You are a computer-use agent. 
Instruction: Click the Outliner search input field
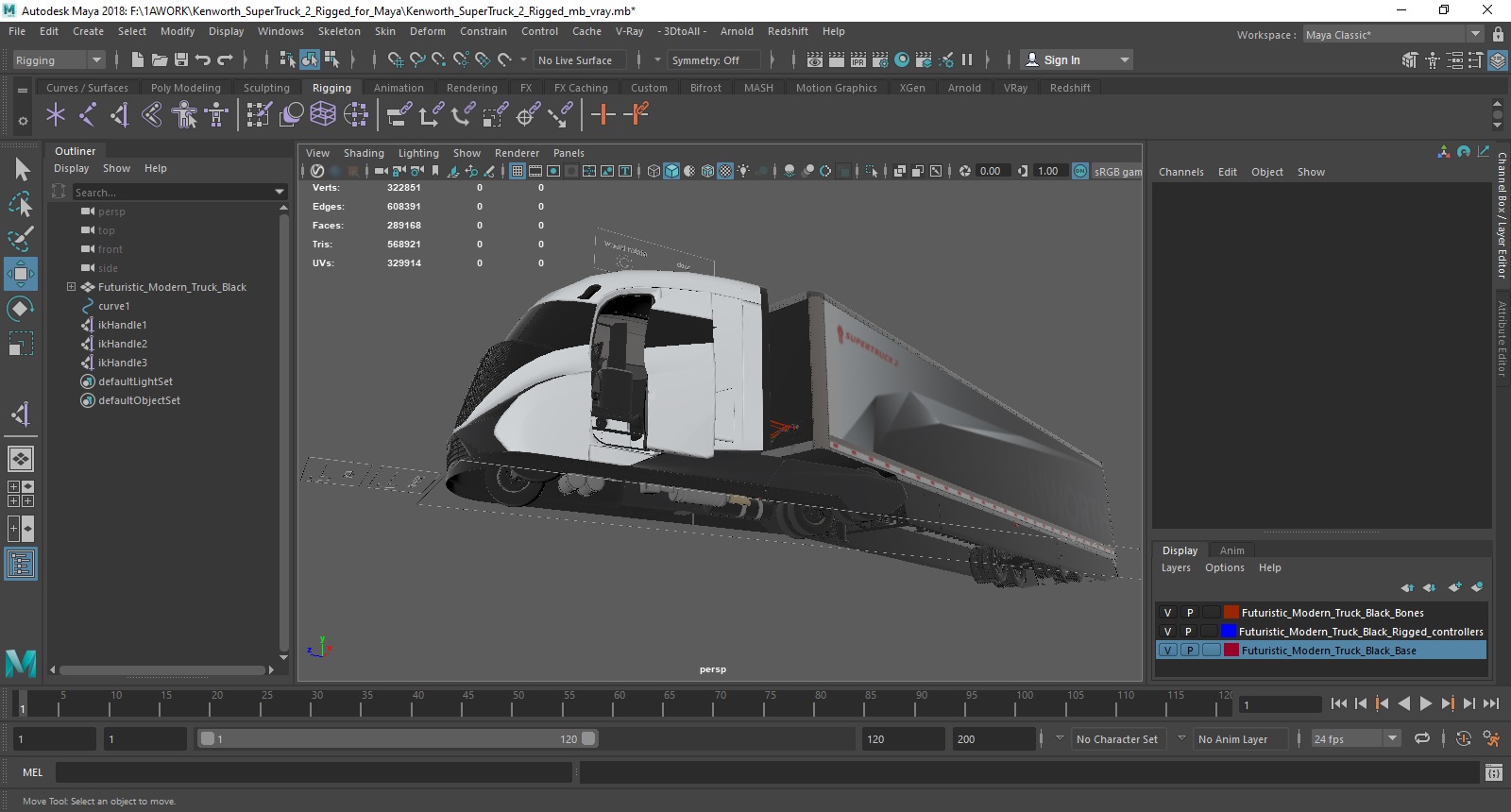point(172,192)
